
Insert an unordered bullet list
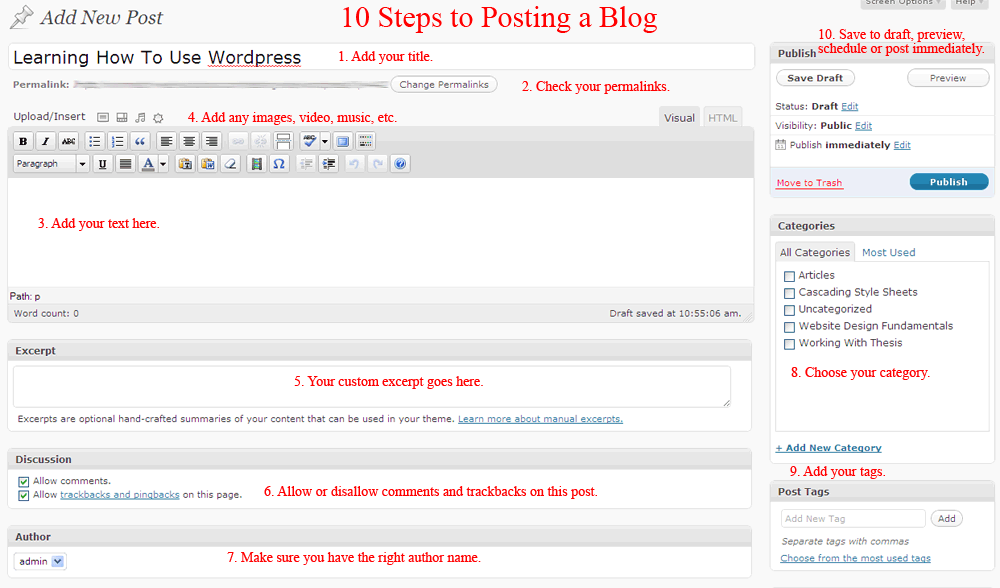click(94, 141)
